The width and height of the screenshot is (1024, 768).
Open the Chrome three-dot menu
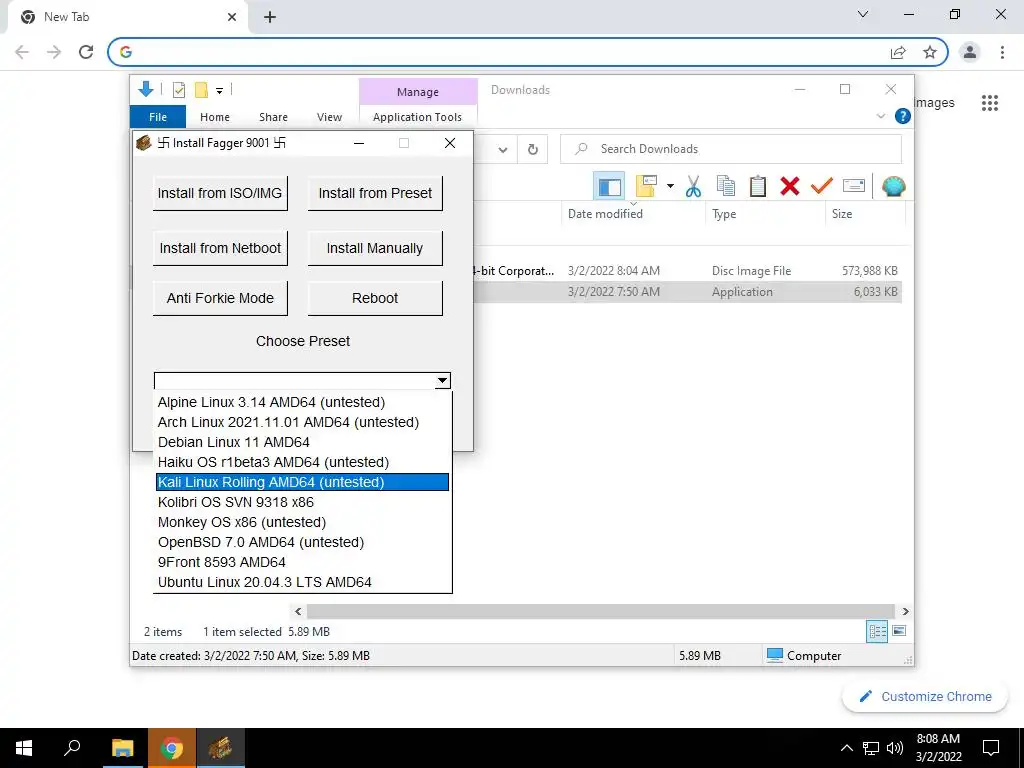pos(1002,52)
